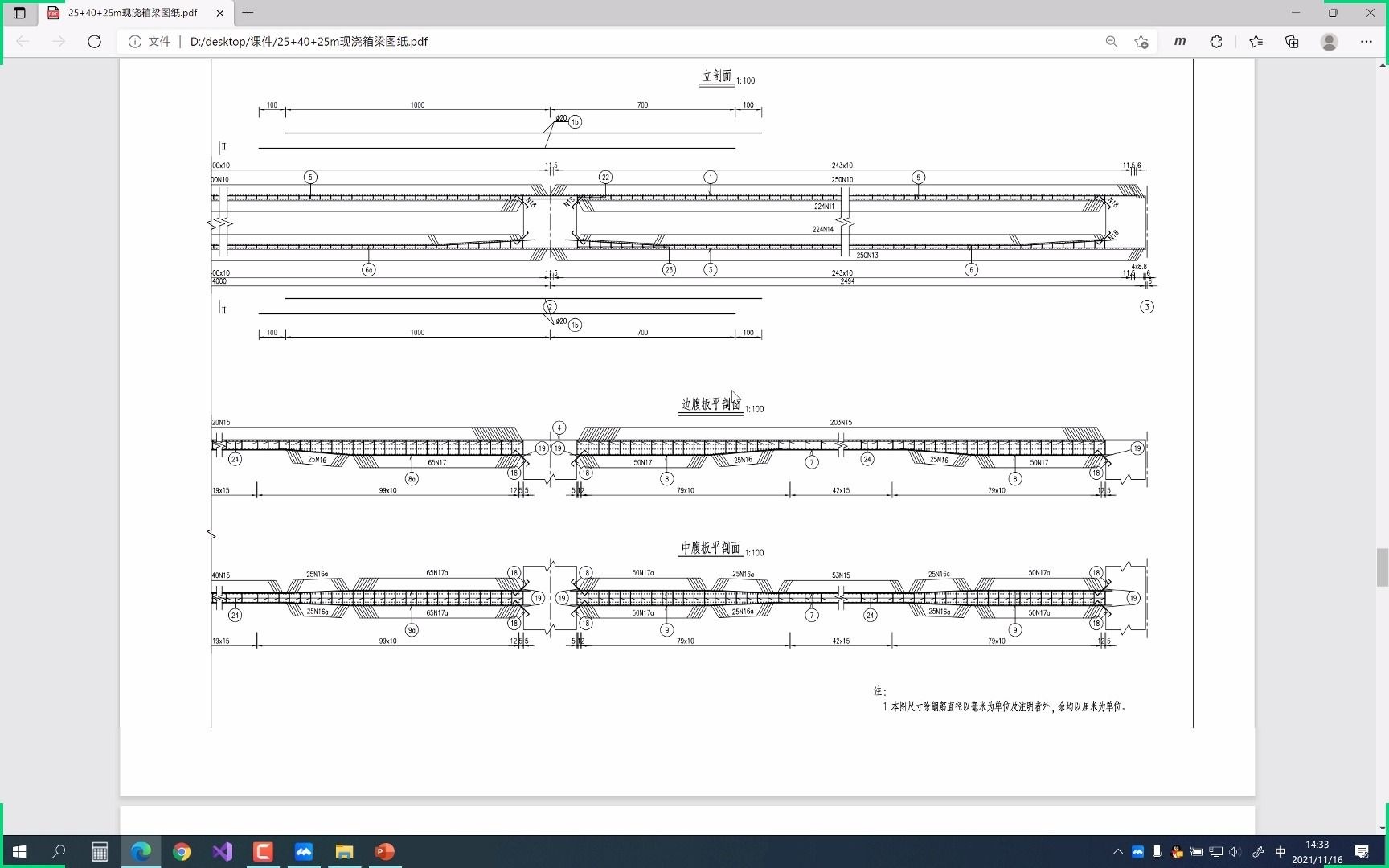The height and width of the screenshot is (868, 1389).
Task: Click the zoom magnifier in address bar
Action: pyautogui.click(x=1111, y=41)
